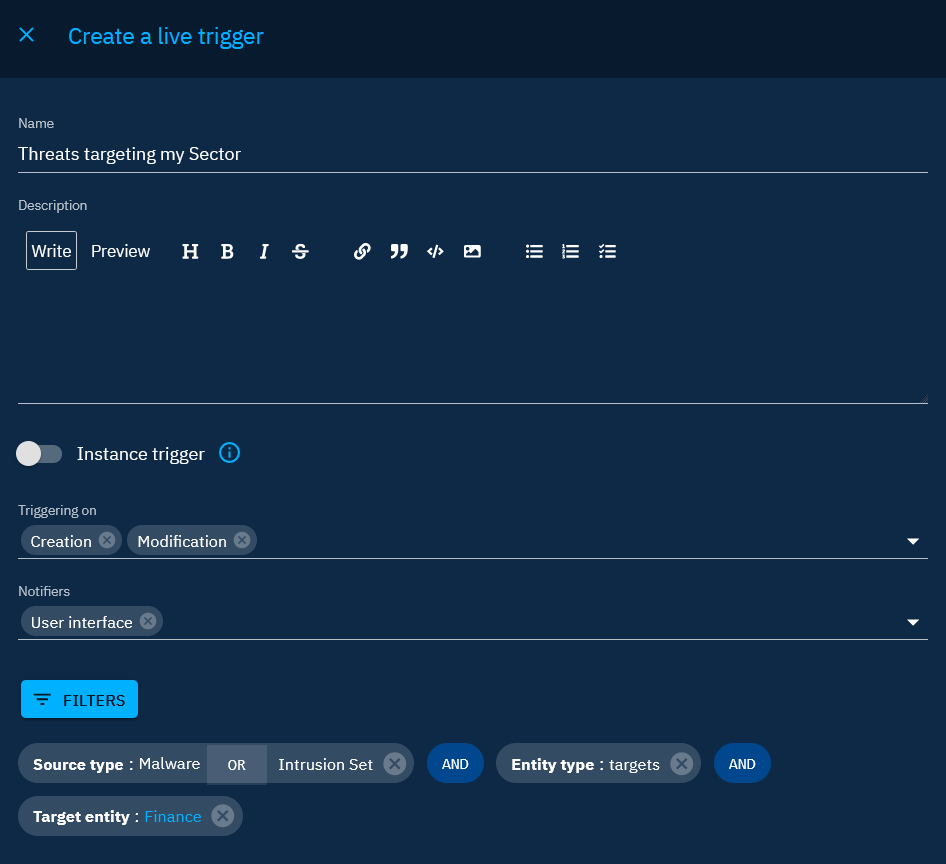Image resolution: width=946 pixels, height=864 pixels.
Task: Click the Name input field
Action: [x=472, y=154]
